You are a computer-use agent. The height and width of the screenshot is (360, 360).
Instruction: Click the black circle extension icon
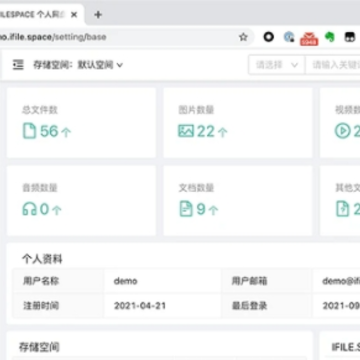[269, 37]
